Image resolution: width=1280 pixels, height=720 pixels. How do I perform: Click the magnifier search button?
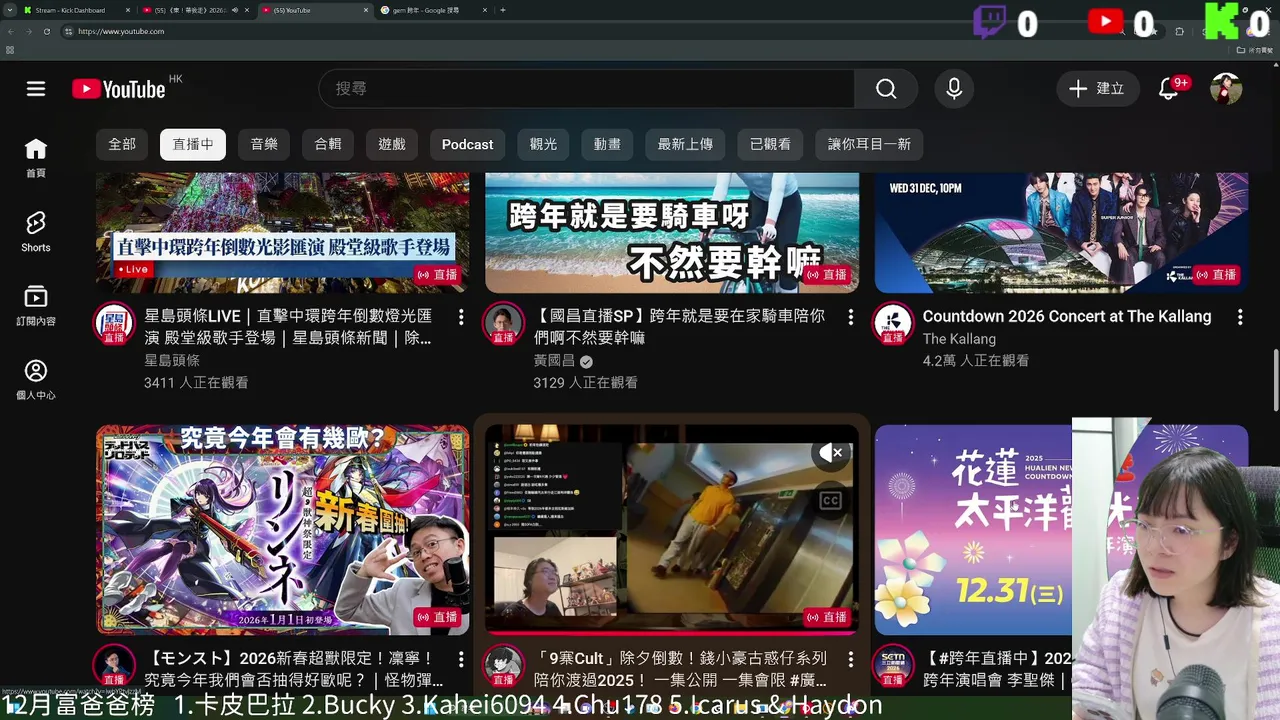[886, 89]
